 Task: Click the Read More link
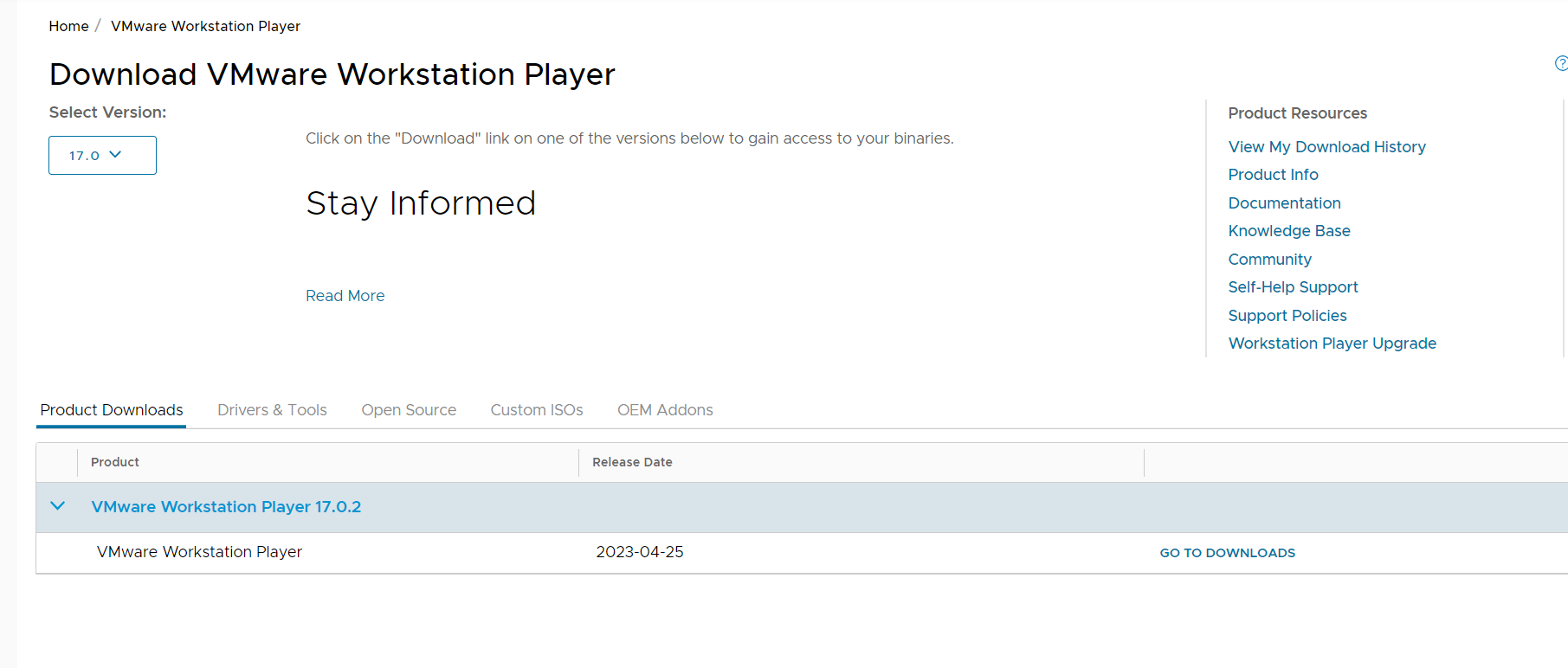[x=345, y=296]
